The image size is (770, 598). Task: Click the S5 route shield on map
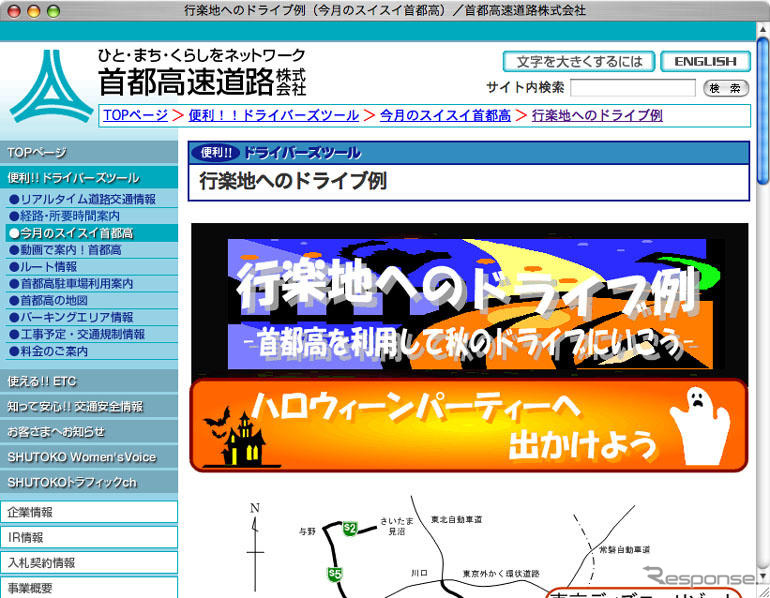pos(335,574)
